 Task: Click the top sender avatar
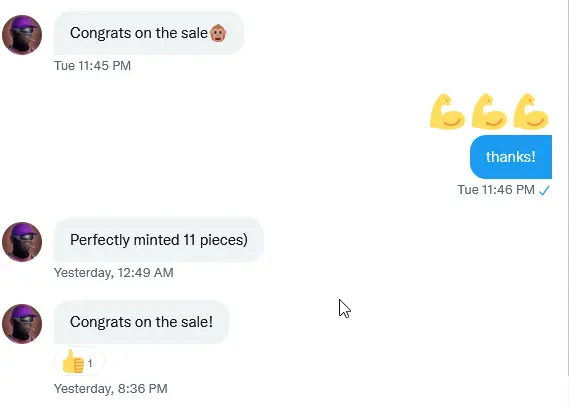pyautogui.click(x=22, y=35)
